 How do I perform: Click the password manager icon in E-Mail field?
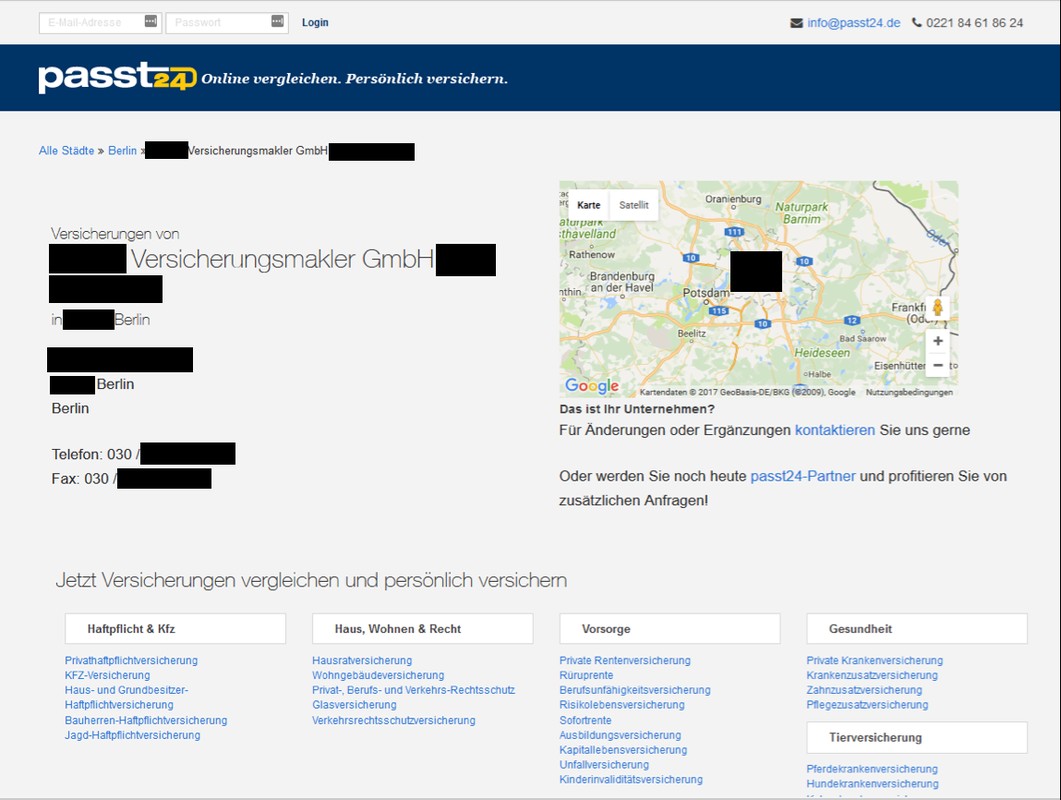coord(151,21)
